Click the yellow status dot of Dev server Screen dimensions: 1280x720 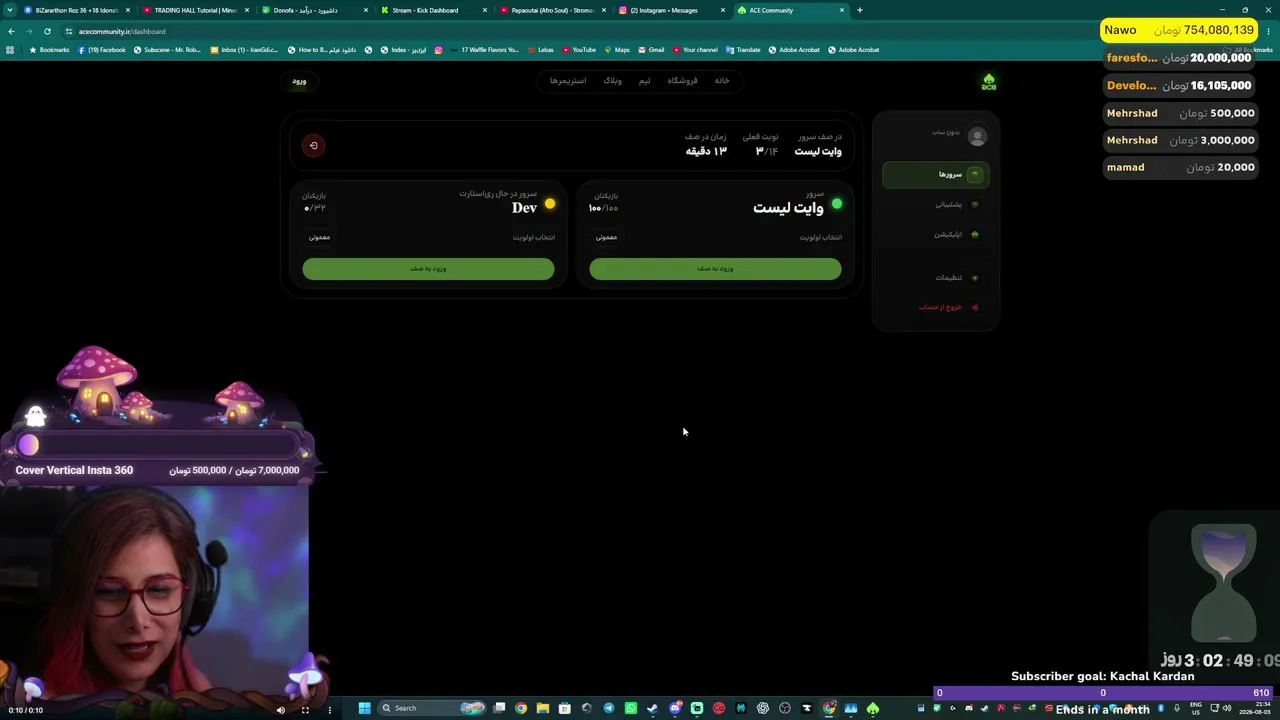point(550,204)
